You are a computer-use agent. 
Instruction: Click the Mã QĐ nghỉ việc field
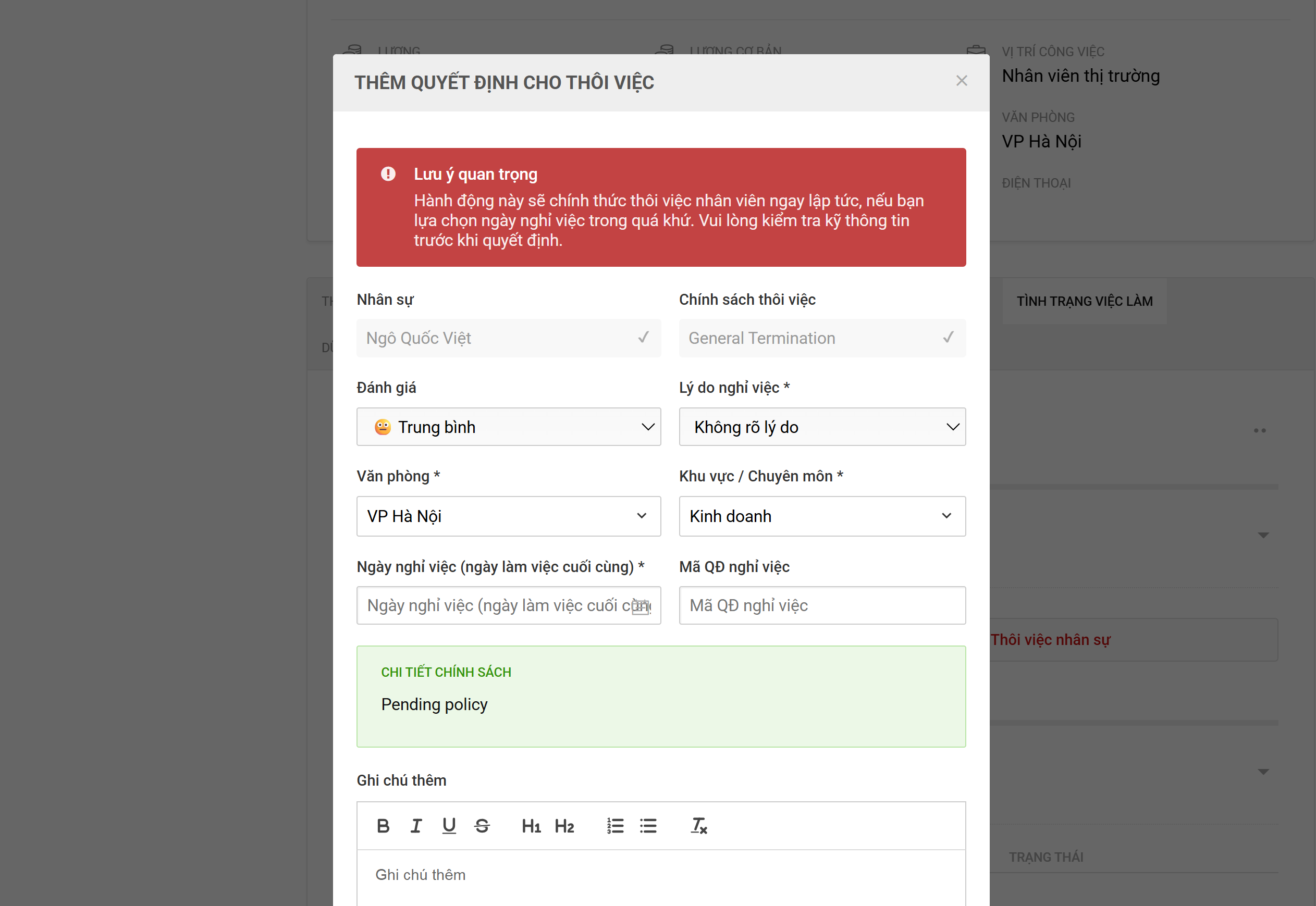(x=821, y=605)
